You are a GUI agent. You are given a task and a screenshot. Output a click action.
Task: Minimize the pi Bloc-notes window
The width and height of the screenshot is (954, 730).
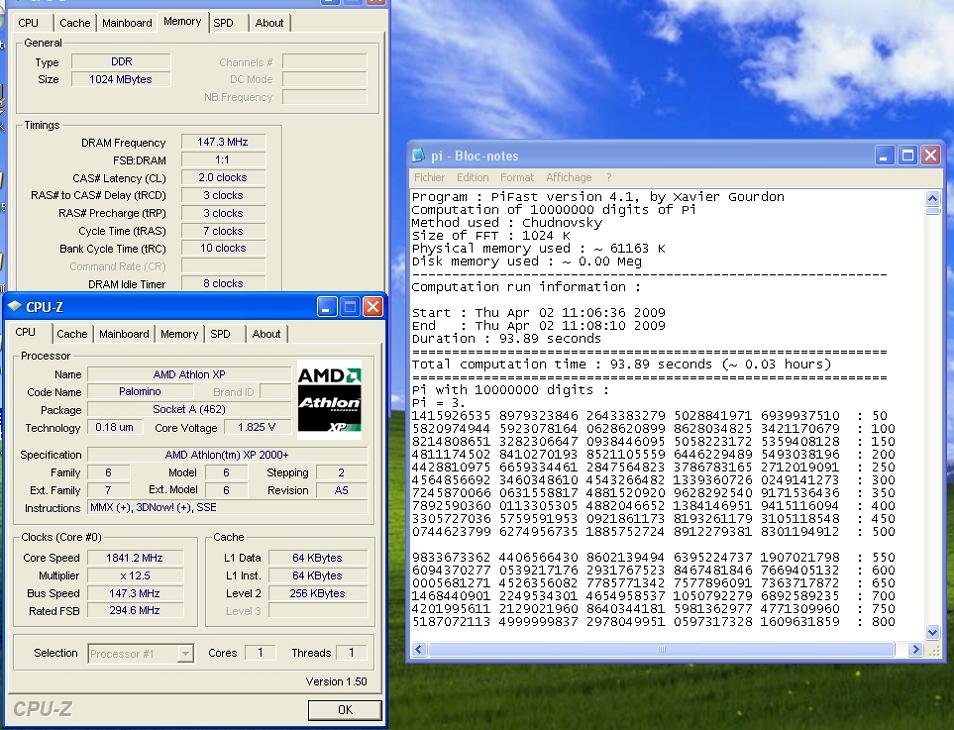tap(885, 156)
